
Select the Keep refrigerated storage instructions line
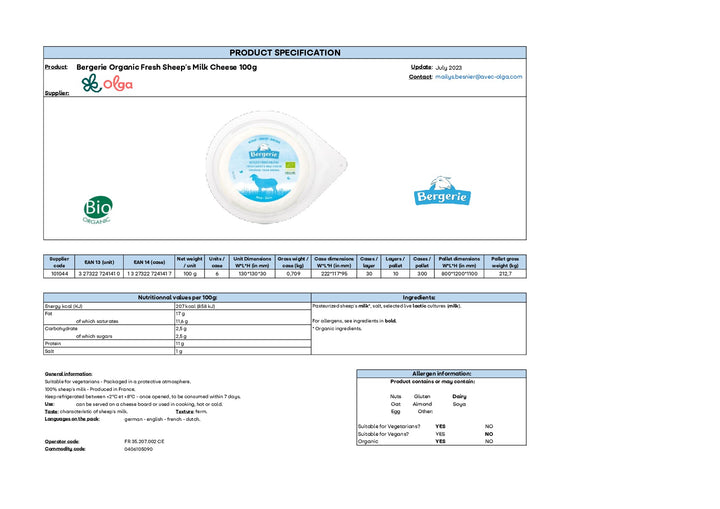143,396
